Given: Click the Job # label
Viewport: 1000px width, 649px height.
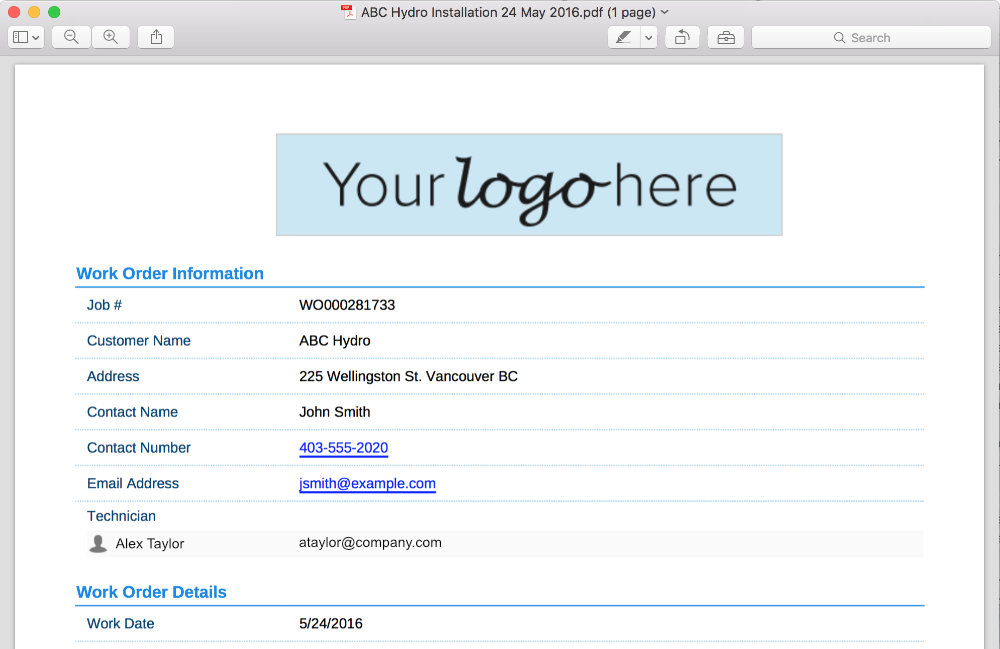Looking at the screenshot, I should point(105,305).
